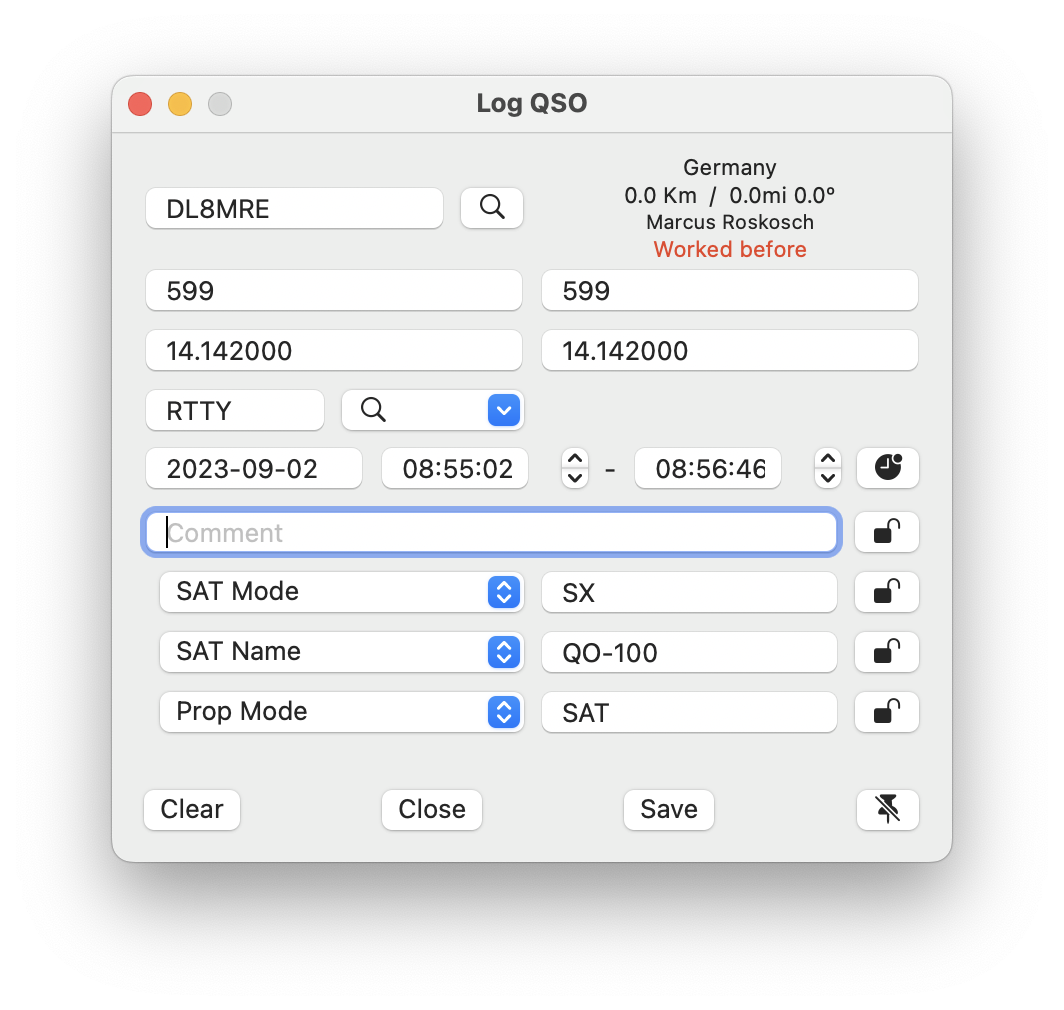Click the sent report 599 field
Image resolution: width=1064 pixels, height=1010 pixels.
click(x=334, y=291)
